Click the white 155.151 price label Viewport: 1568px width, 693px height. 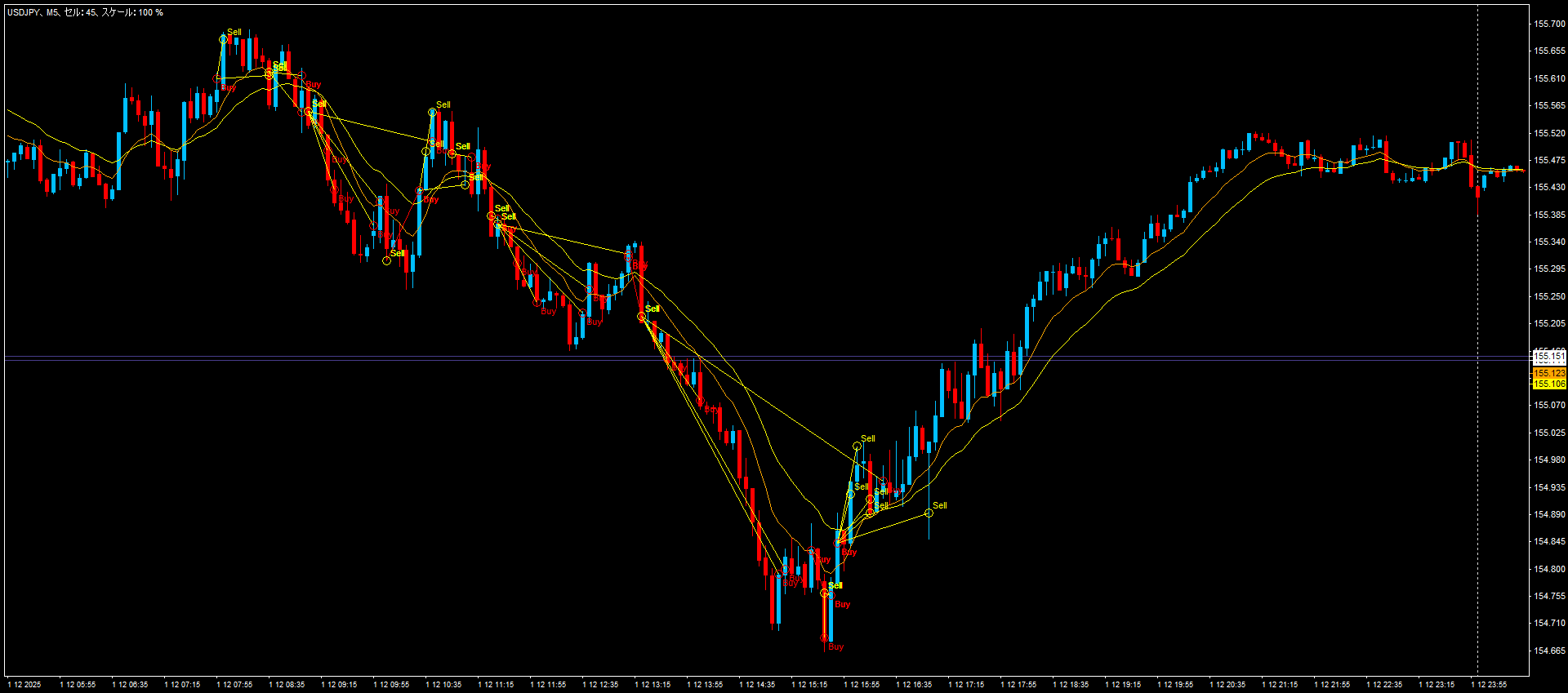(1548, 356)
